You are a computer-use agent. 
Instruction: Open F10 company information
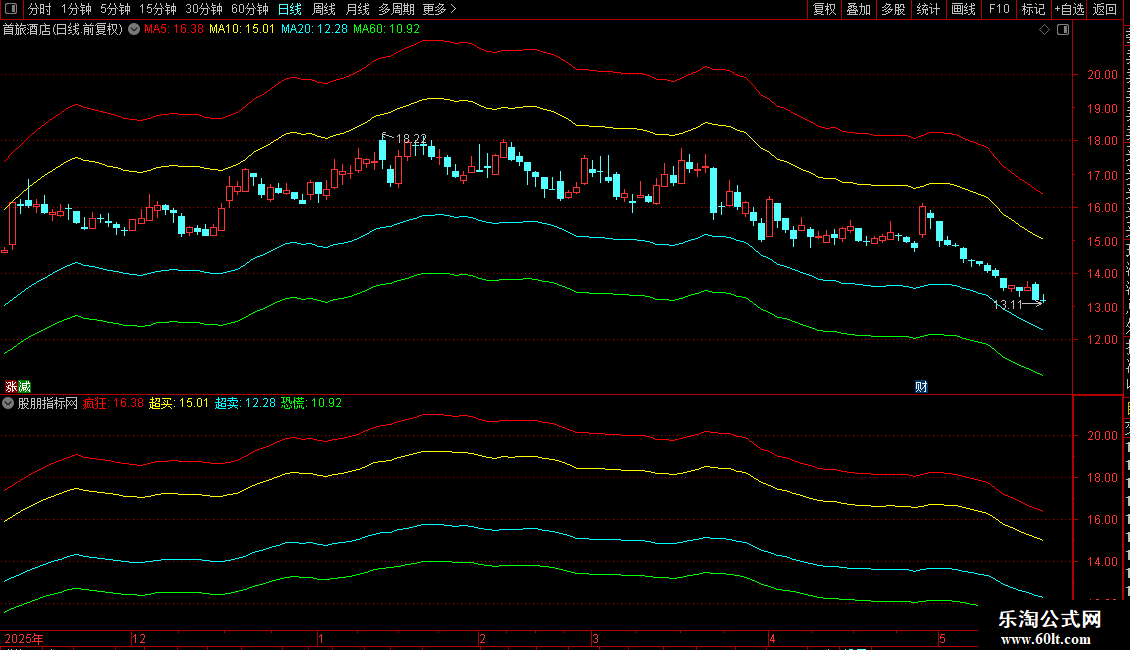pyautogui.click(x=999, y=9)
